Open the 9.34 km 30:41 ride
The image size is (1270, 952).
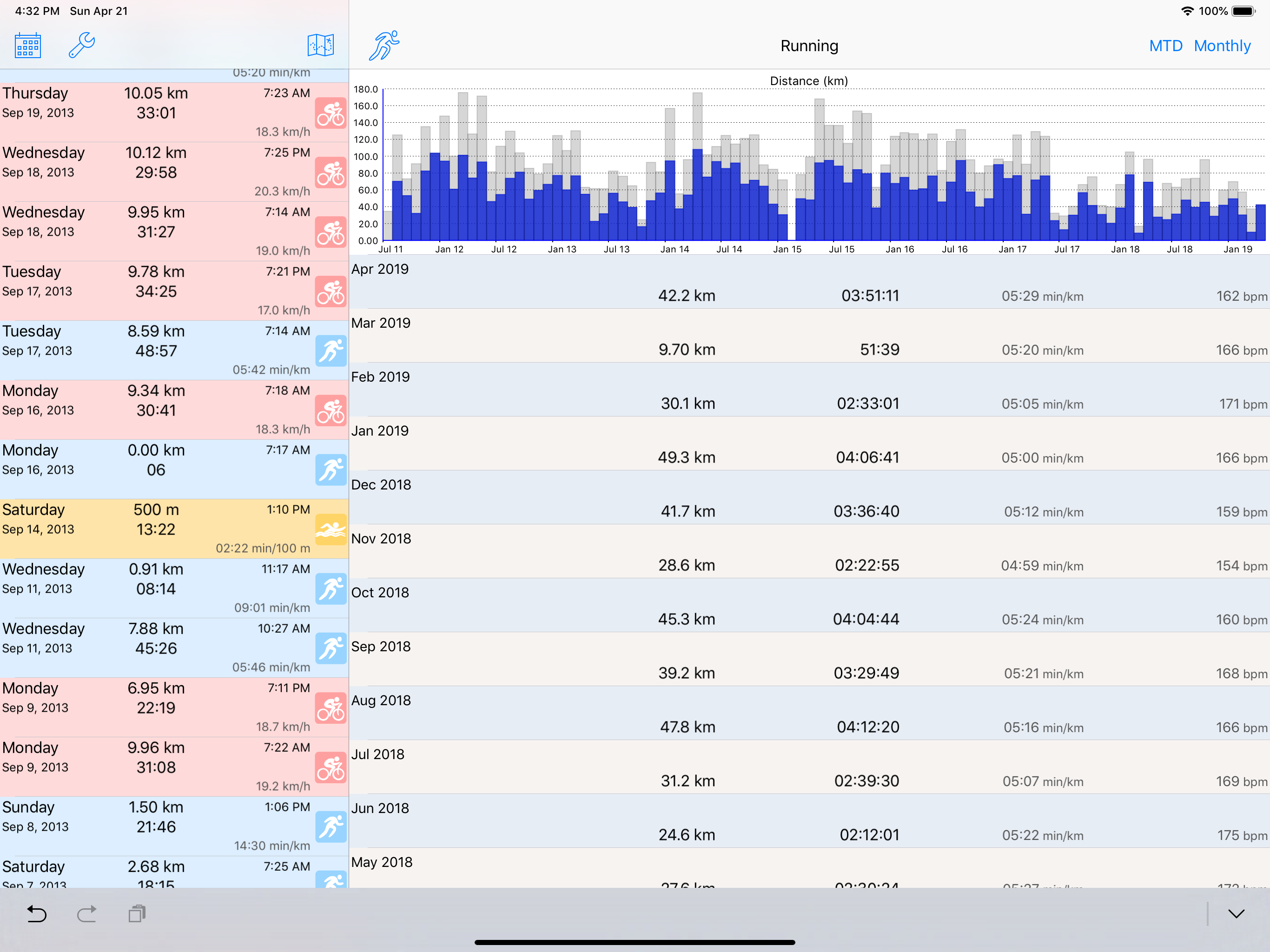(174, 410)
